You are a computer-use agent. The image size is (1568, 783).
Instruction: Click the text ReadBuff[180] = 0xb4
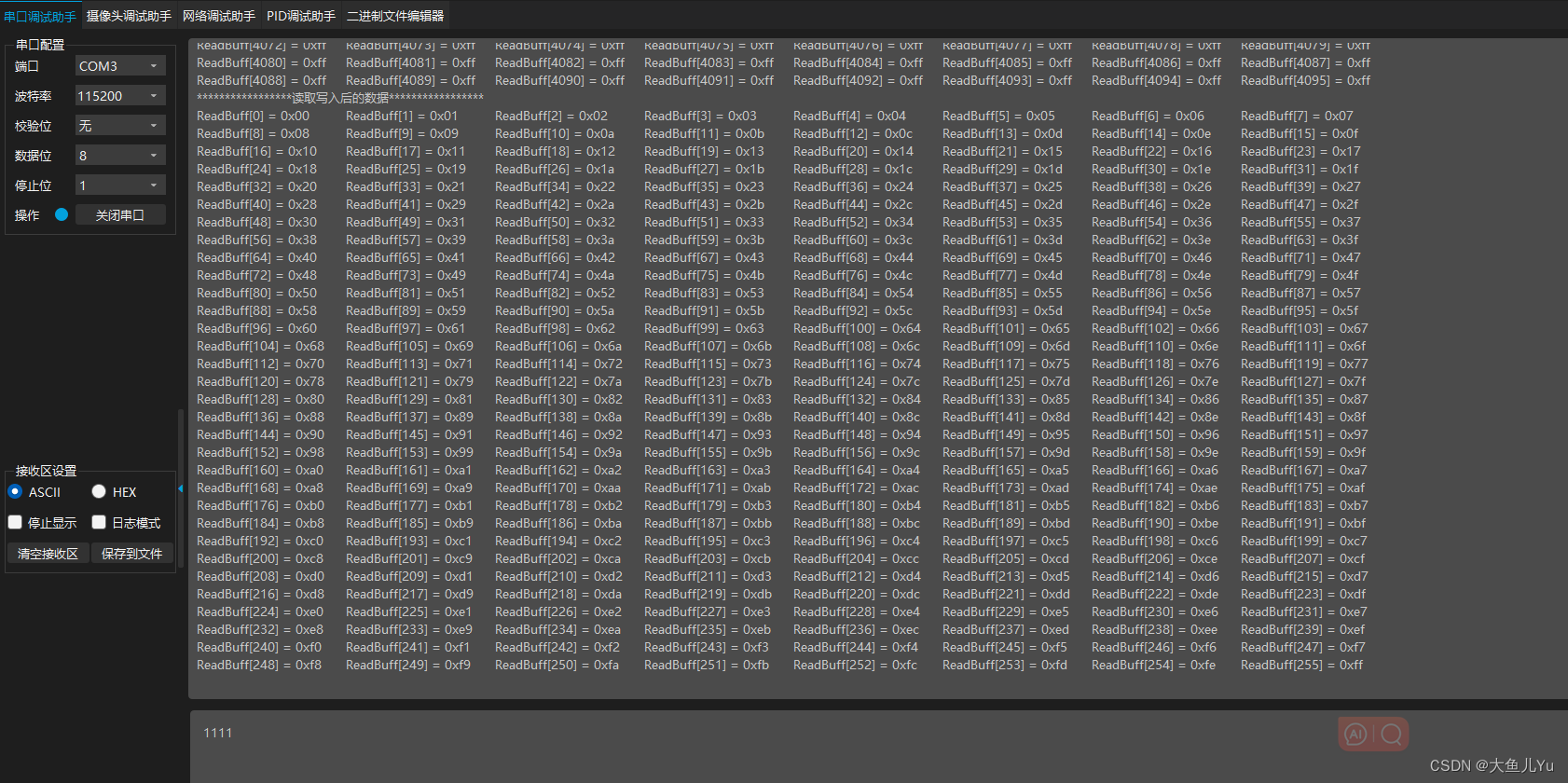click(857, 505)
